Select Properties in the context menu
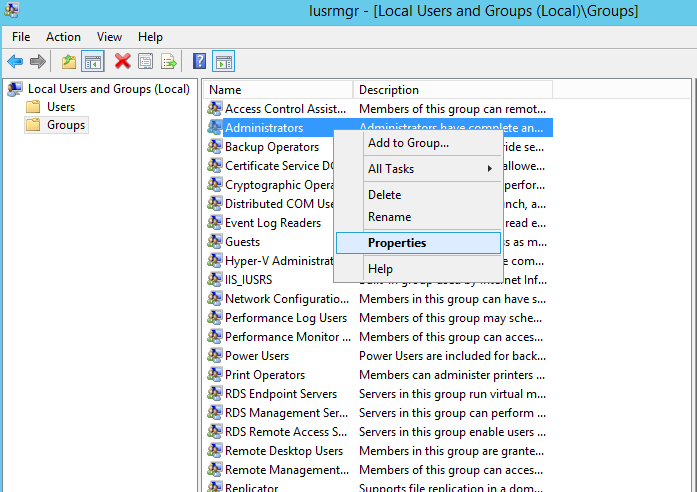 click(x=418, y=243)
